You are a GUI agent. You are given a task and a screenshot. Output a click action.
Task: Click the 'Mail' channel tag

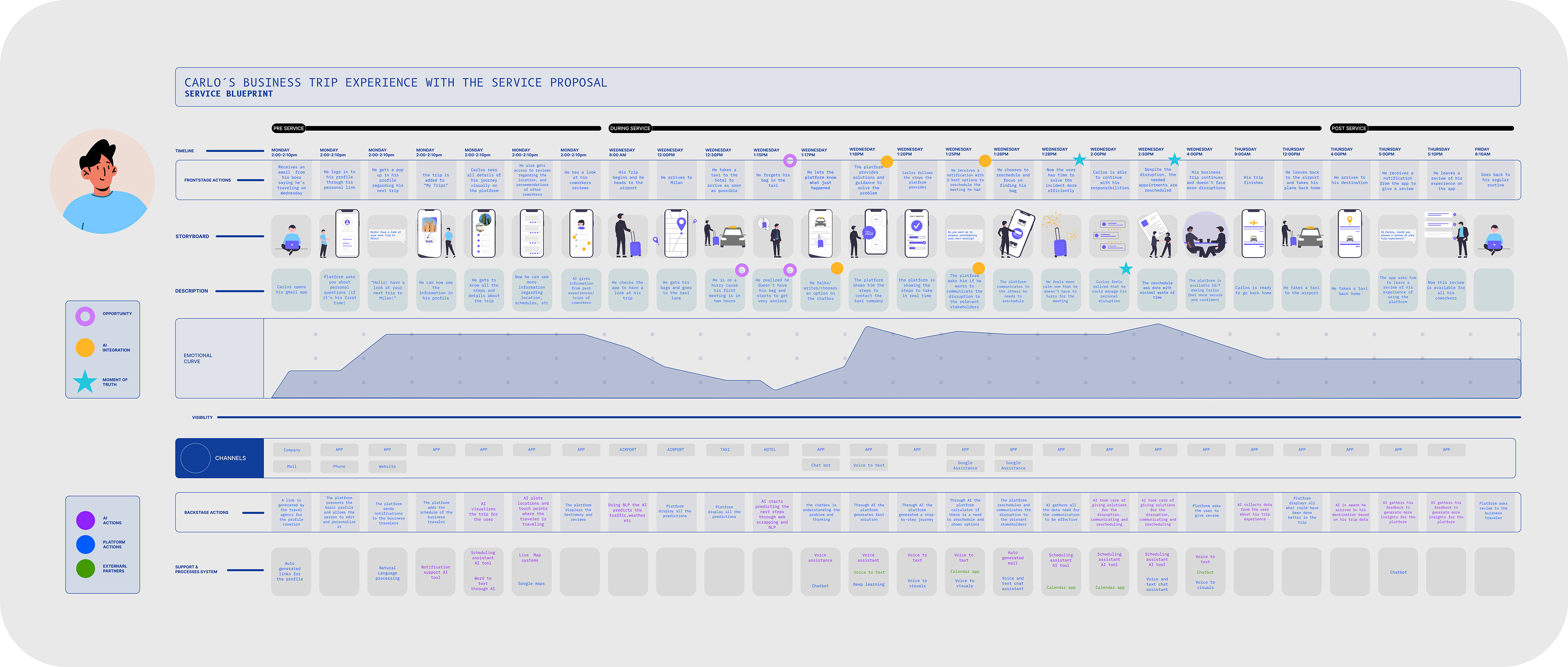coord(292,466)
